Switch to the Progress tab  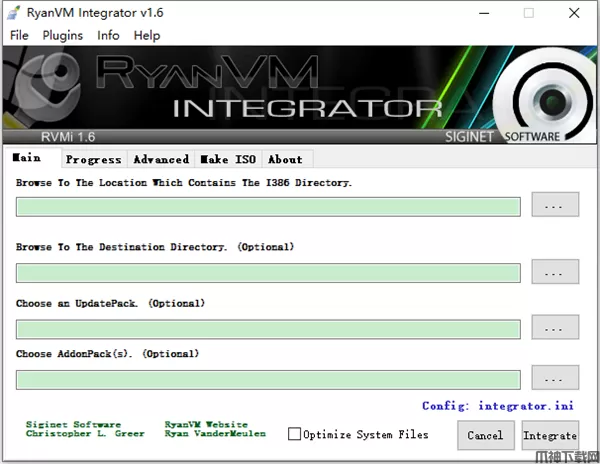pyautogui.click(x=94, y=160)
